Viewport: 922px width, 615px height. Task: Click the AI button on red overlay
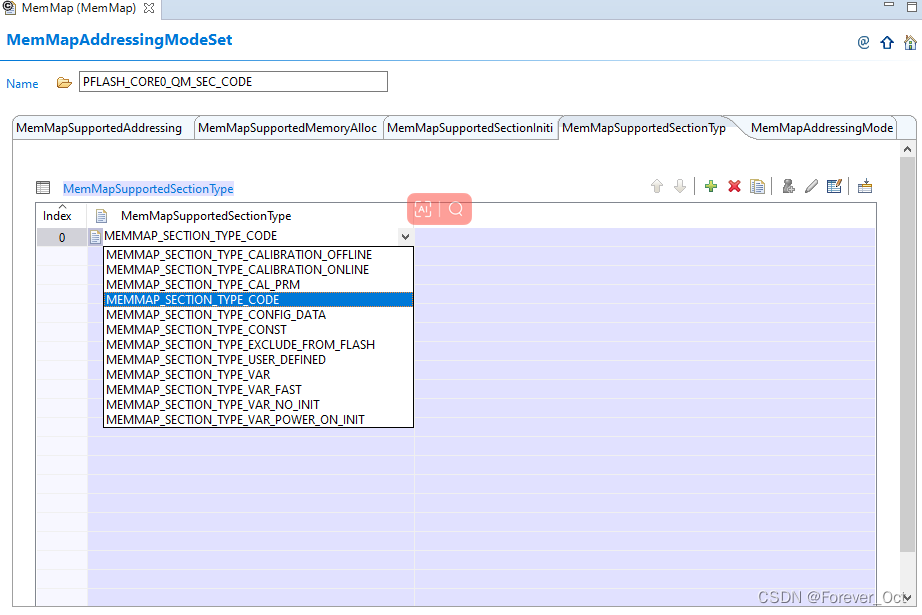click(x=423, y=209)
